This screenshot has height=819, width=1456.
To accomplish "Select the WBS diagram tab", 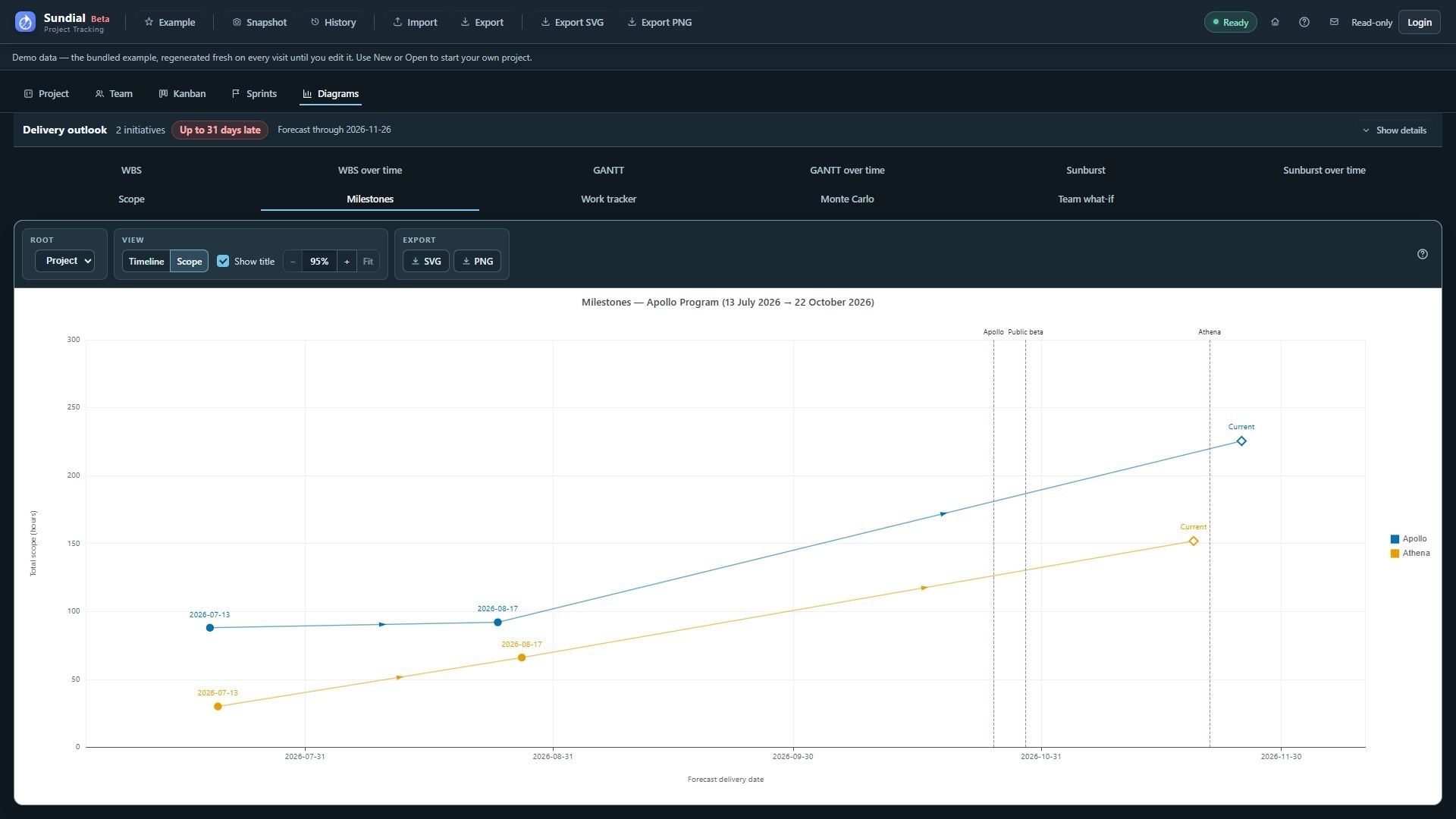I will tap(131, 170).
